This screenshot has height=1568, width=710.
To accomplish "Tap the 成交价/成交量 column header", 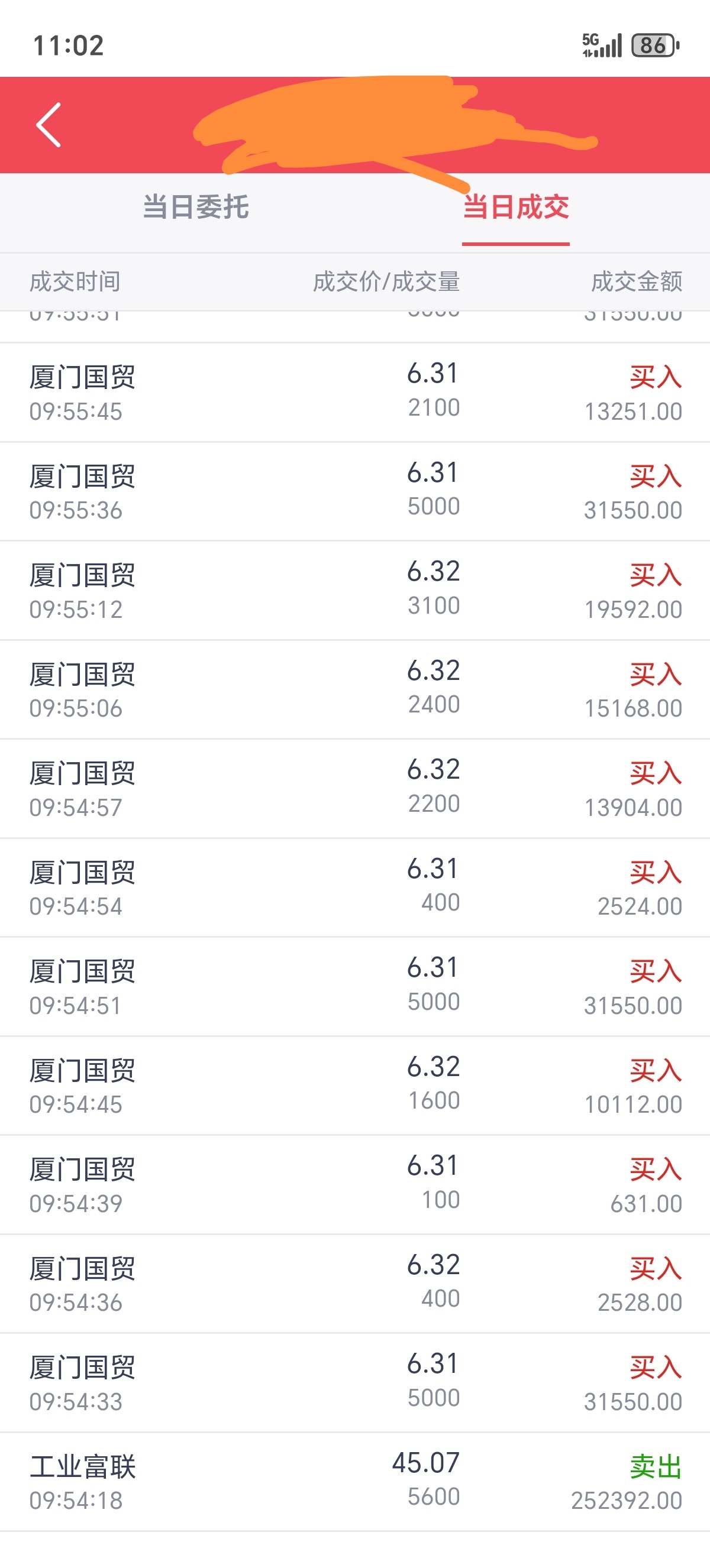I will click(x=386, y=282).
